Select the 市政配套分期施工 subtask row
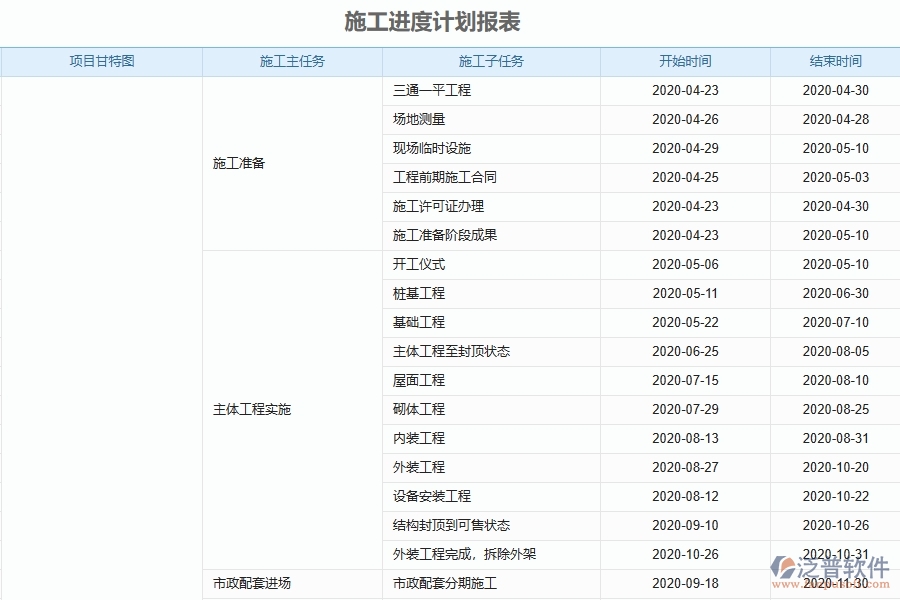900x600 pixels. [x=440, y=583]
